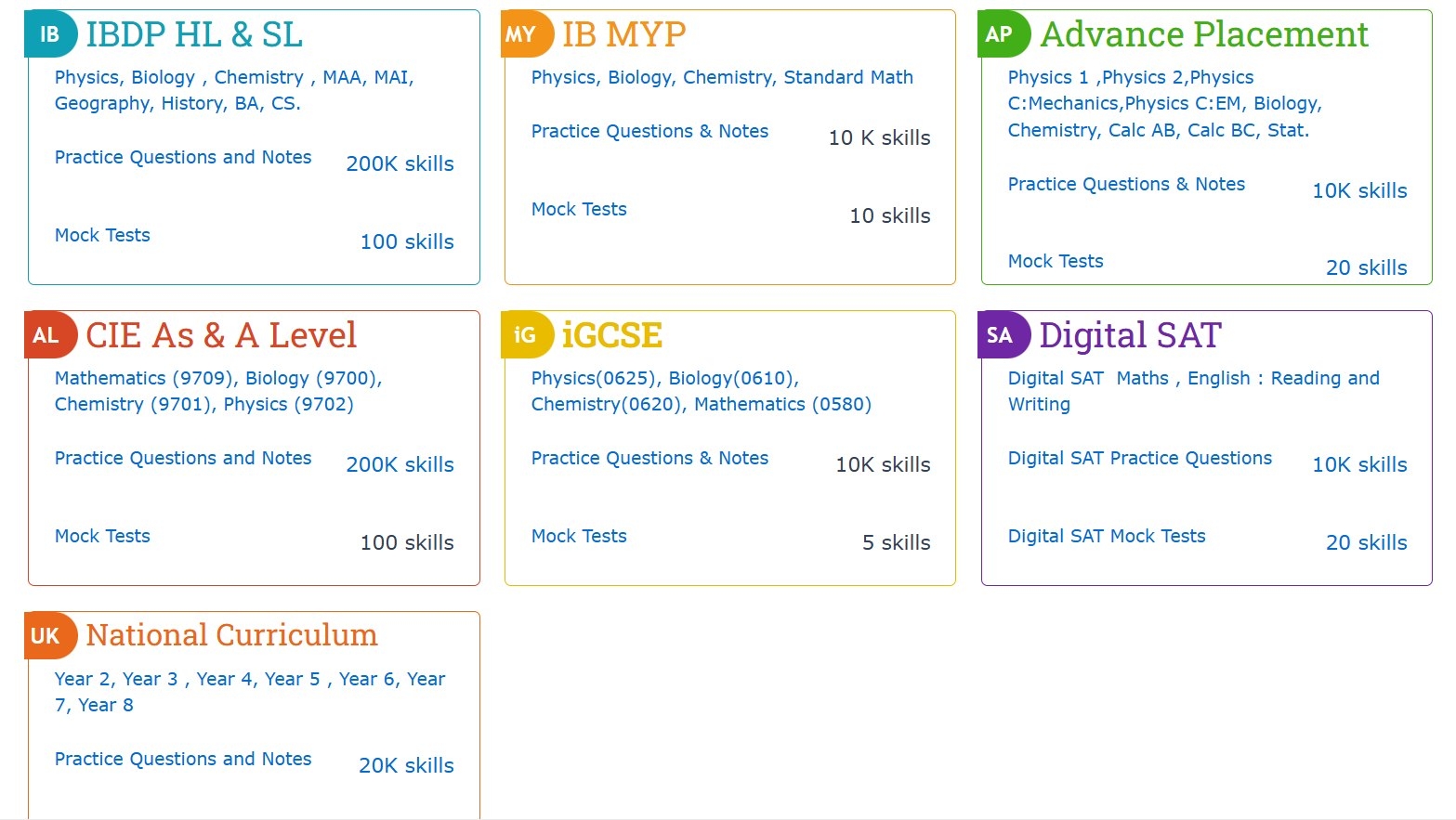Screen dimensions: 1456x820
Task: Open IB MYP Practice Questions & Notes
Action: click(649, 131)
